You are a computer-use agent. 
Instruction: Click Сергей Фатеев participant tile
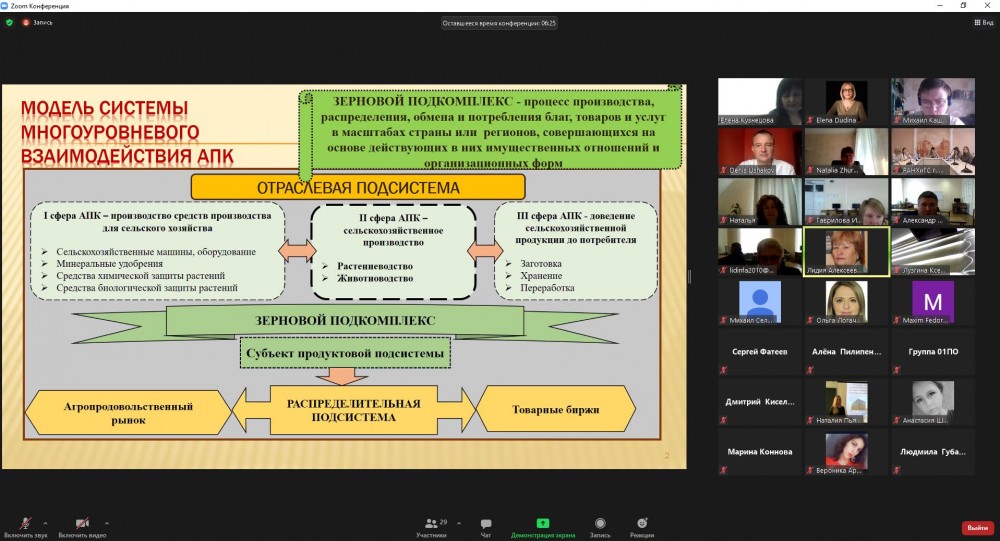[x=761, y=352]
